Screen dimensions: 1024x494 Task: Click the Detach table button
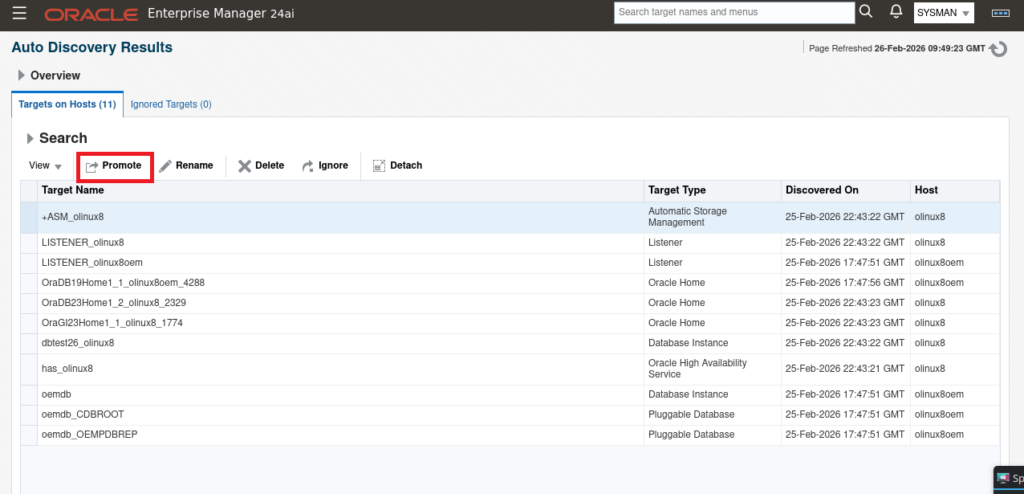pos(397,165)
